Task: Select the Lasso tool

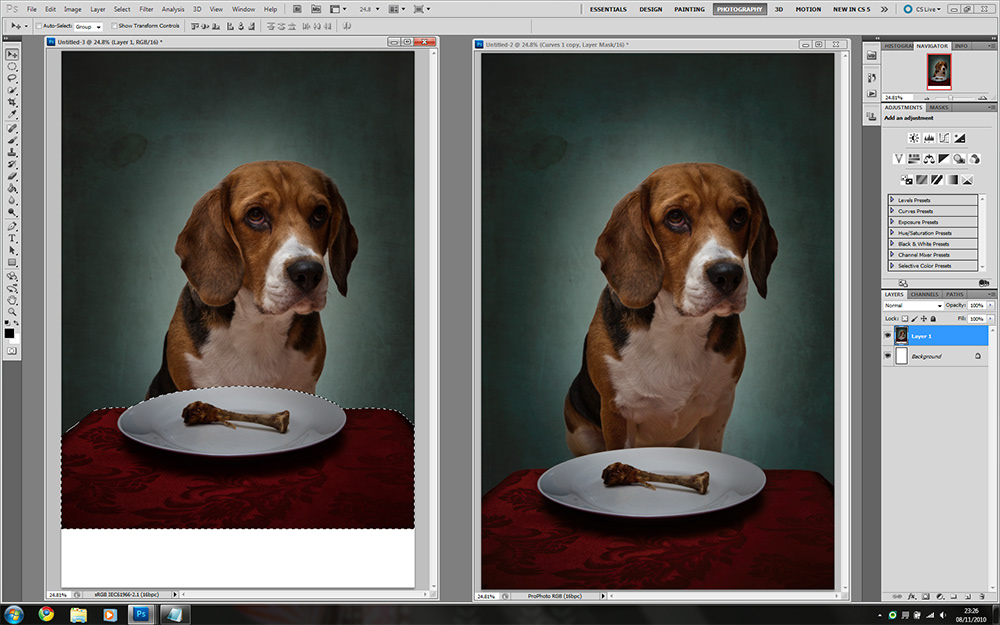Action: coord(11,78)
